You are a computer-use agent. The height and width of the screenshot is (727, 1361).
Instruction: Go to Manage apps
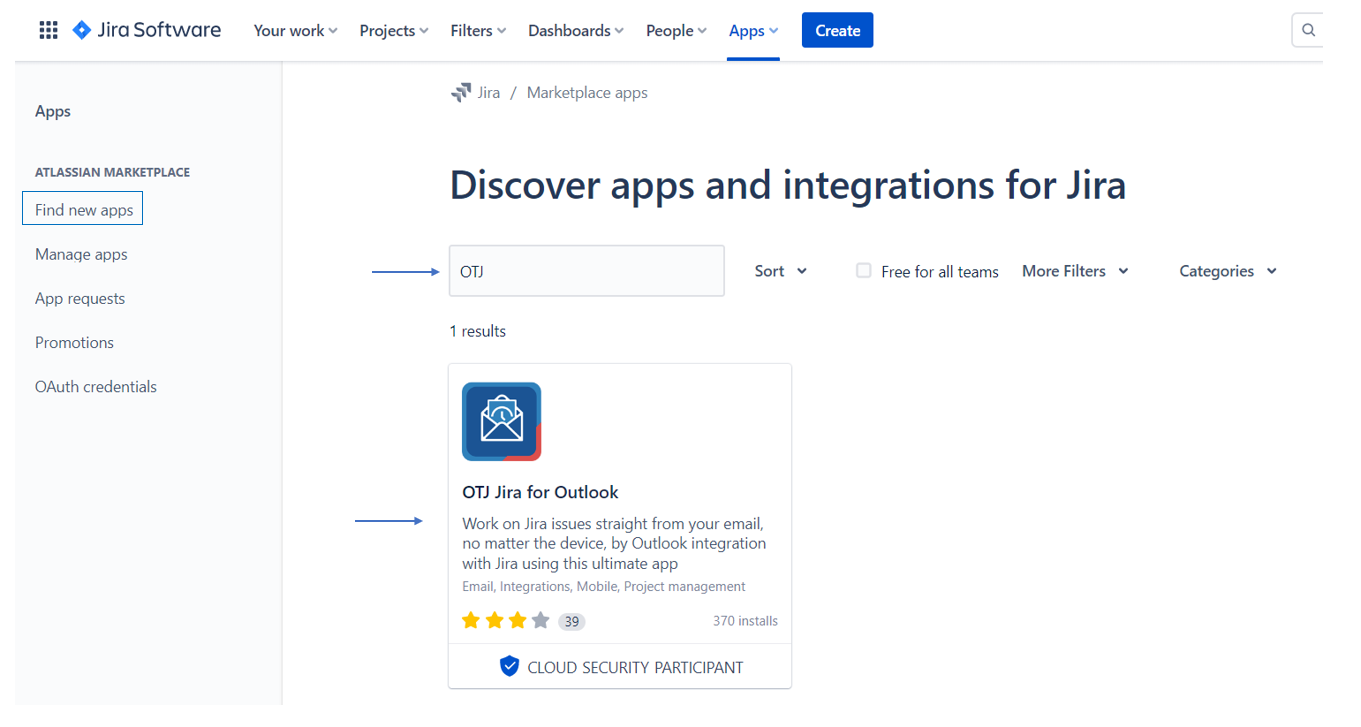click(81, 254)
